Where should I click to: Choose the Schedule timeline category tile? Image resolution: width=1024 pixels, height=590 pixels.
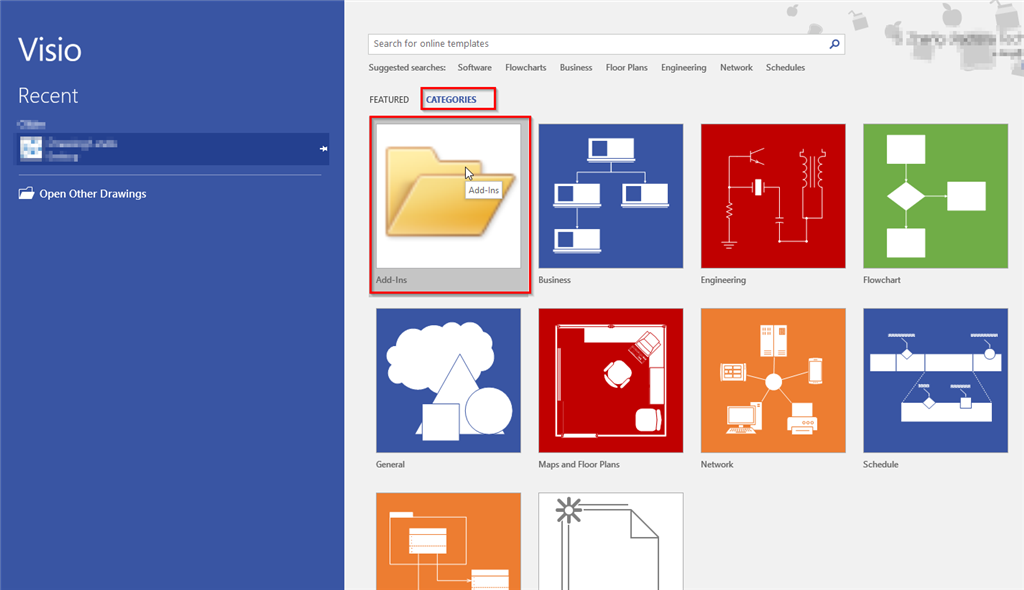(x=935, y=380)
